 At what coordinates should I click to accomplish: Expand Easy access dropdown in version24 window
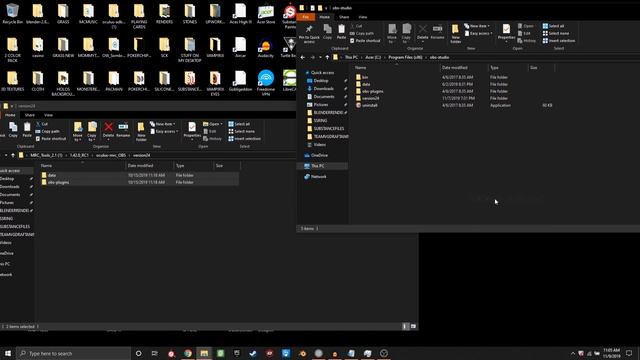164,131
